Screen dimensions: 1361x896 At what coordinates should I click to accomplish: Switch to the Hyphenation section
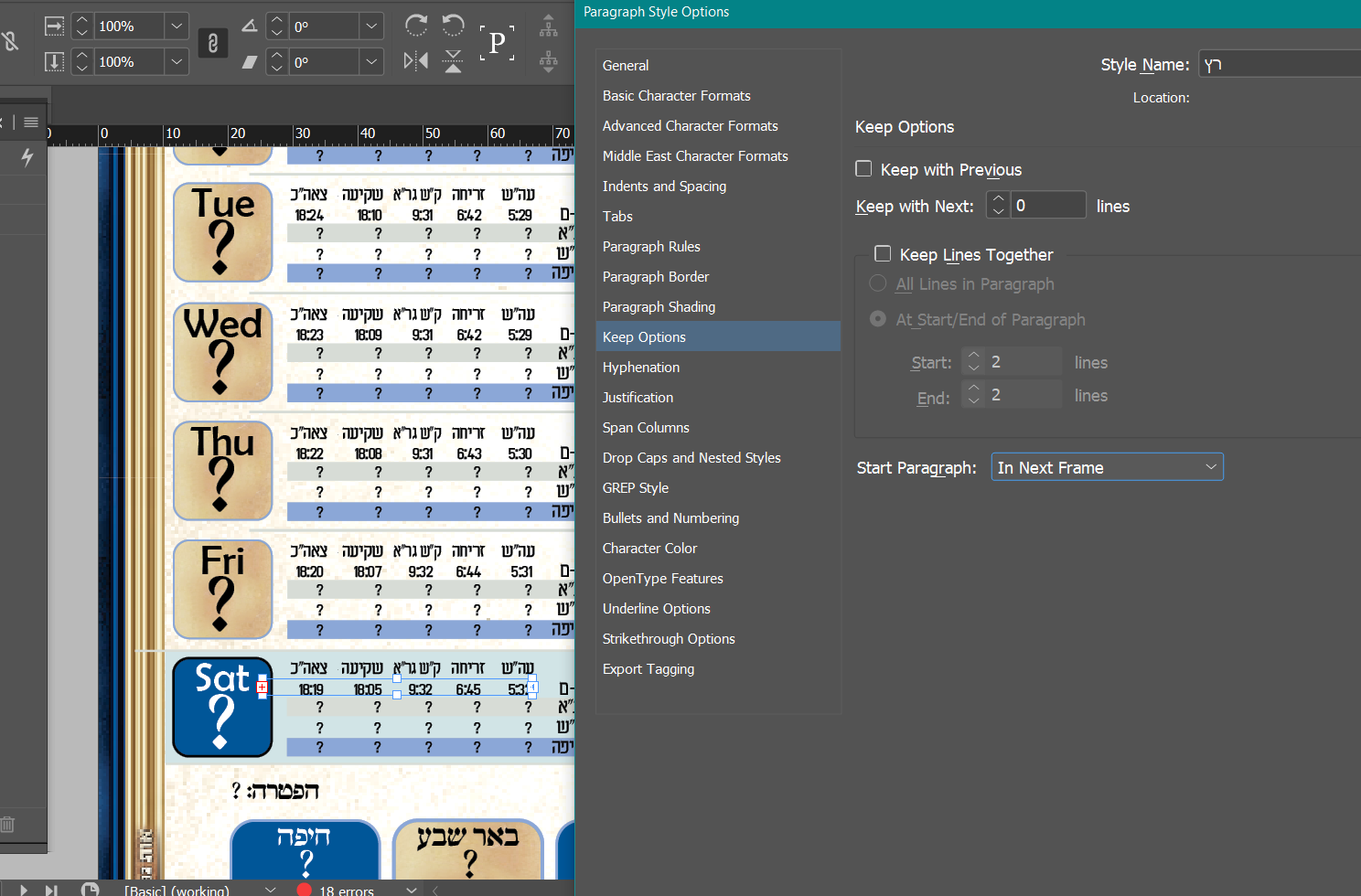pyautogui.click(x=641, y=368)
